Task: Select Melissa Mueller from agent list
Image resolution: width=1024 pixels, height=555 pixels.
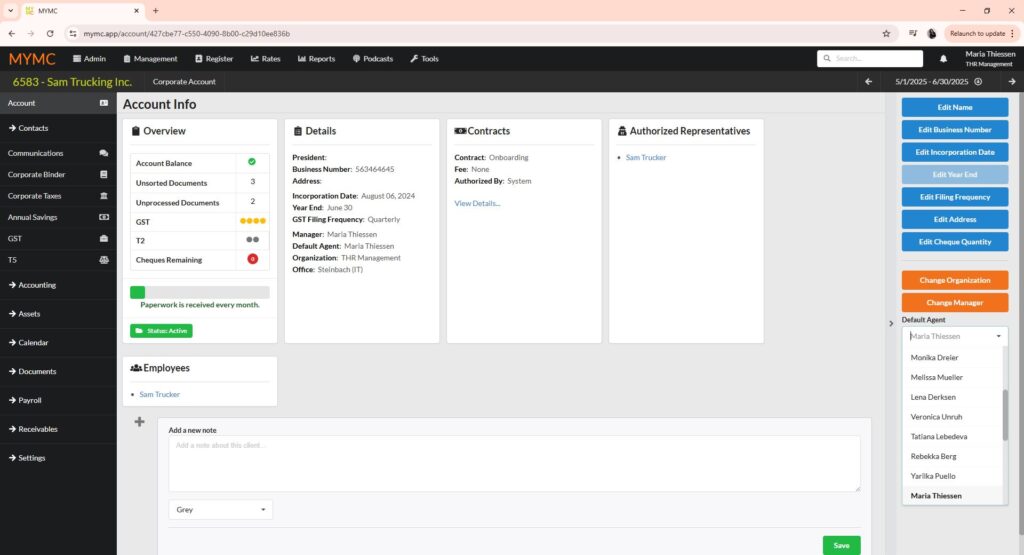Action: click(952, 377)
